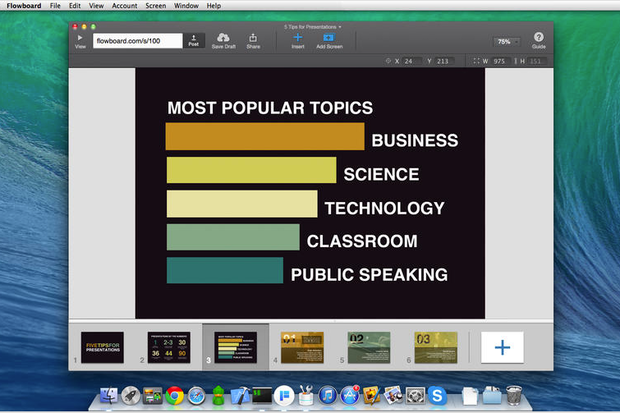Viewport: 620px width, 413px height.
Task: Open the Guide help icon
Action: point(539,40)
